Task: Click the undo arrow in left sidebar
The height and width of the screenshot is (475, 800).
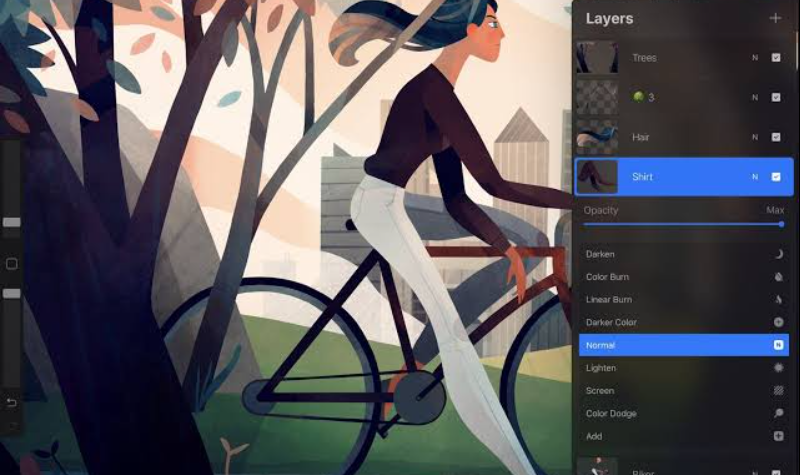Action: tap(12, 402)
